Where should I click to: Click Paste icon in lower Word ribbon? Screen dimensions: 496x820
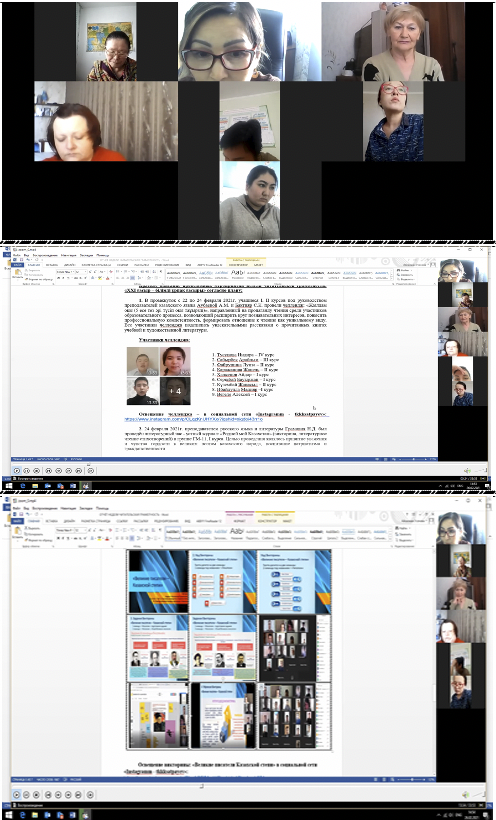click(x=18, y=530)
